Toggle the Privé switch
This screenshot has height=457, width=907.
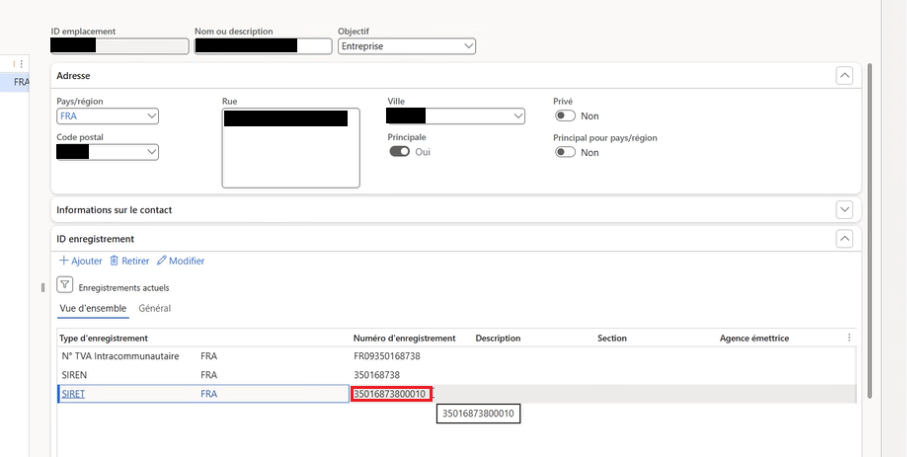[565, 116]
